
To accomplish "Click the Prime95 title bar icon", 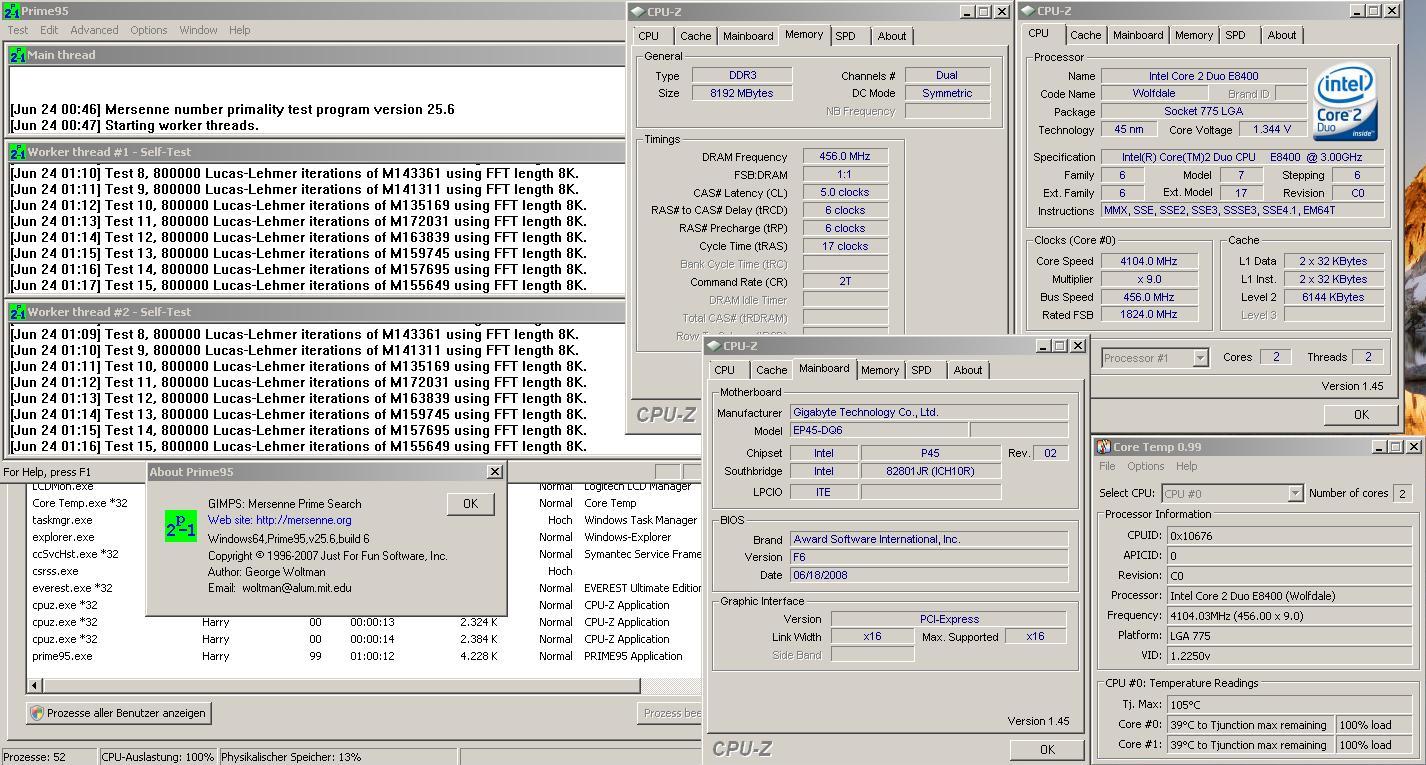I will click(12, 11).
